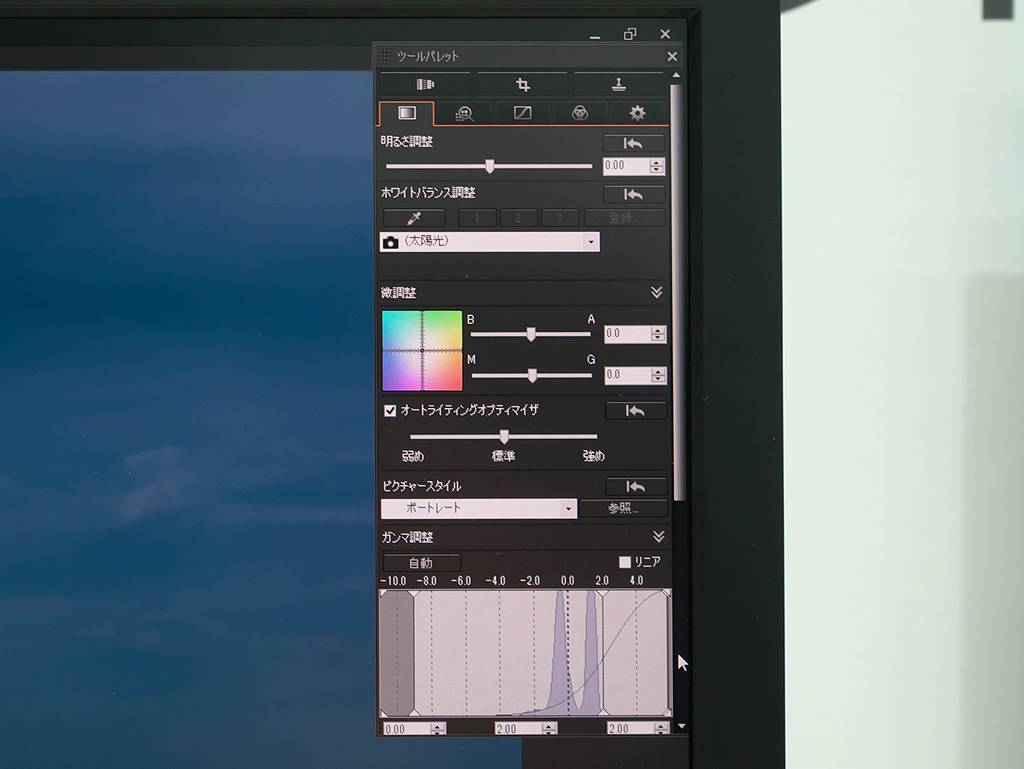Viewport: 1024px width, 769px height.
Task: Select white balance preset 2
Action: pyautogui.click(x=519, y=217)
